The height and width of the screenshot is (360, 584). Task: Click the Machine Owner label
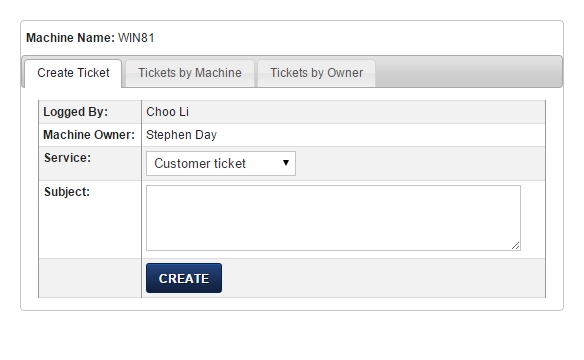89,135
